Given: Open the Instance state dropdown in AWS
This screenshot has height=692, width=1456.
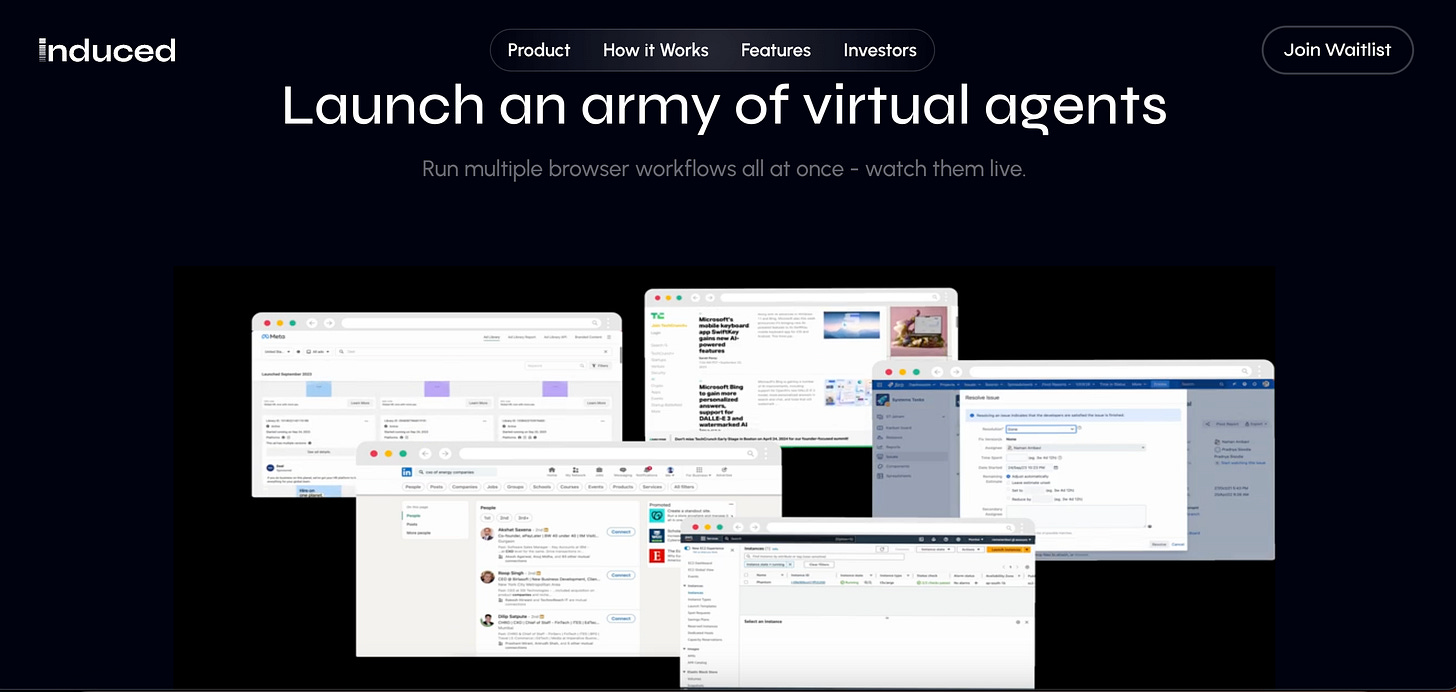Looking at the screenshot, I should pos(935,549).
